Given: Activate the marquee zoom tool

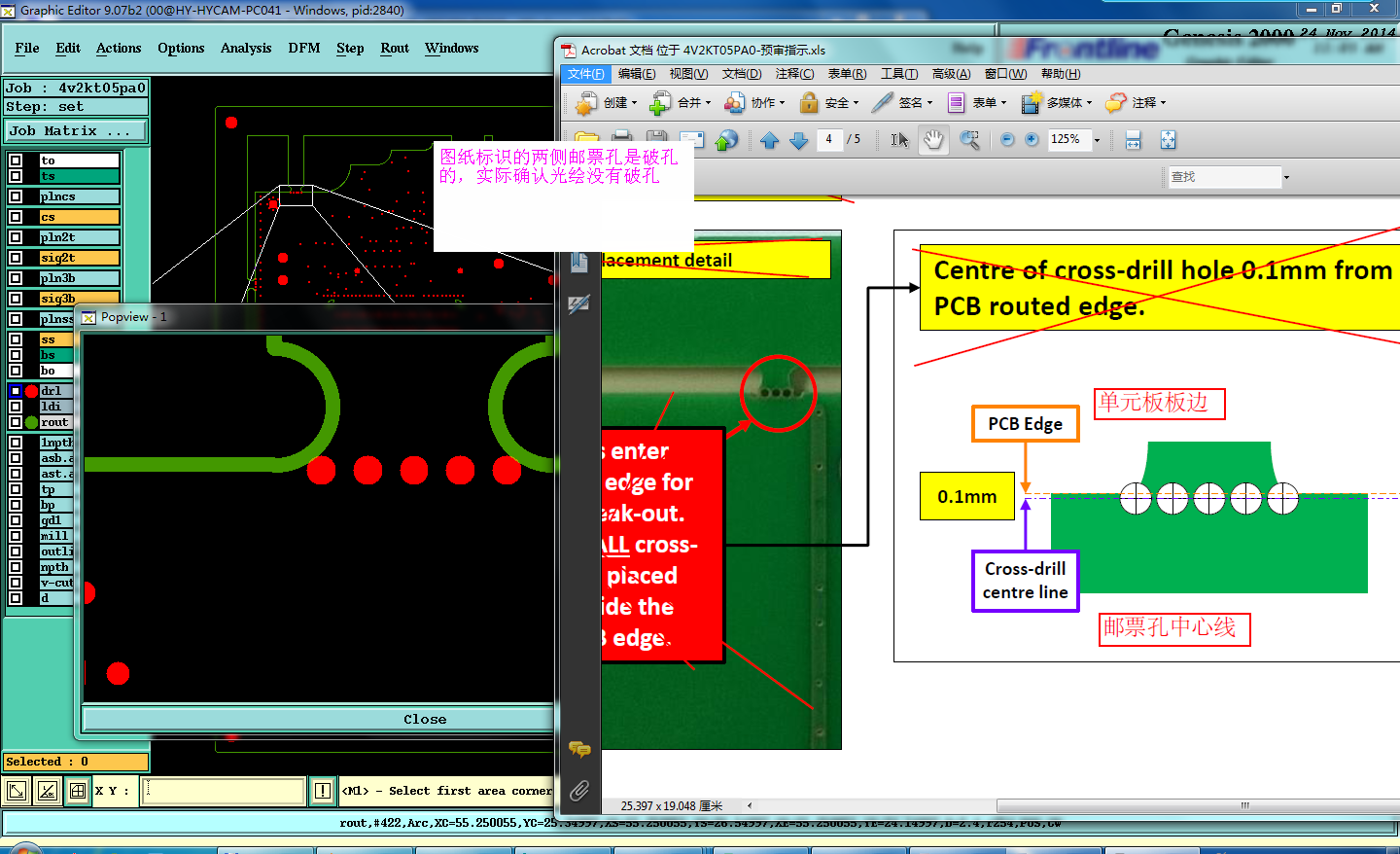Looking at the screenshot, I should (969, 140).
